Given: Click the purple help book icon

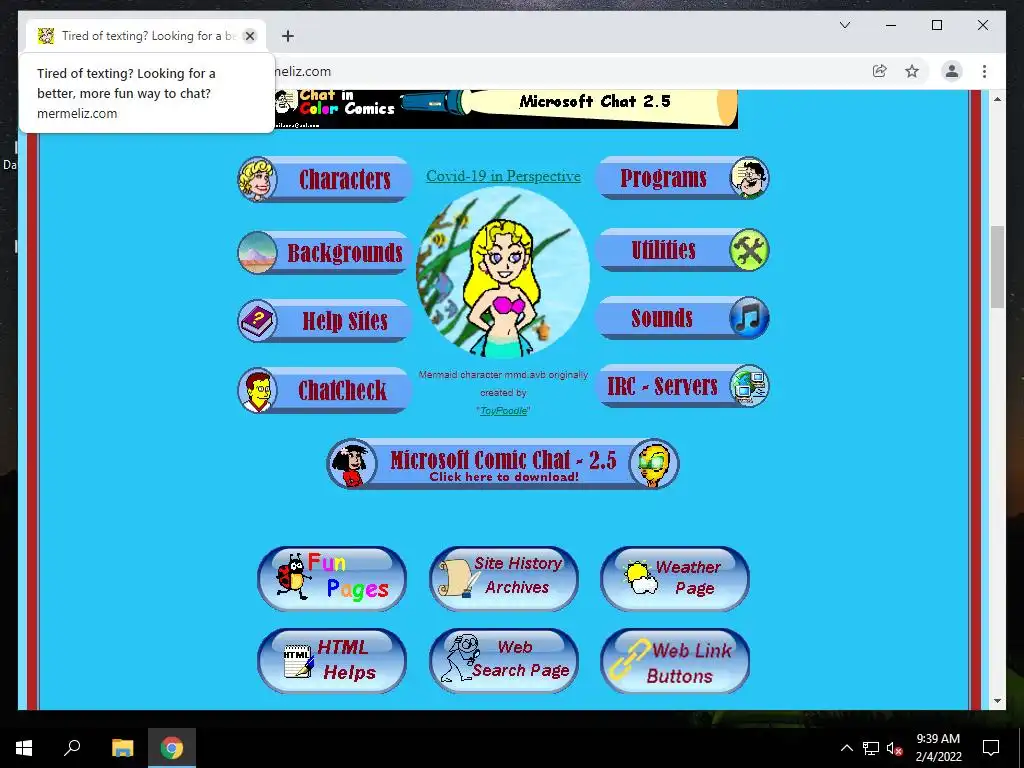Looking at the screenshot, I should point(257,321).
